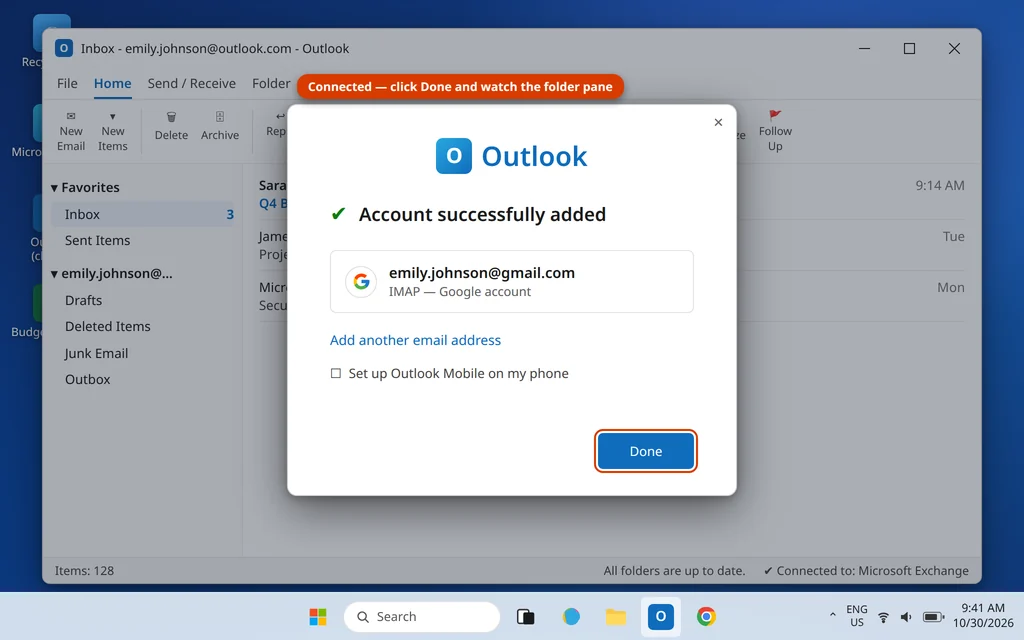Viewport: 1024px width, 640px height.
Task: Click the battery icon in tray
Action: pos(933,616)
